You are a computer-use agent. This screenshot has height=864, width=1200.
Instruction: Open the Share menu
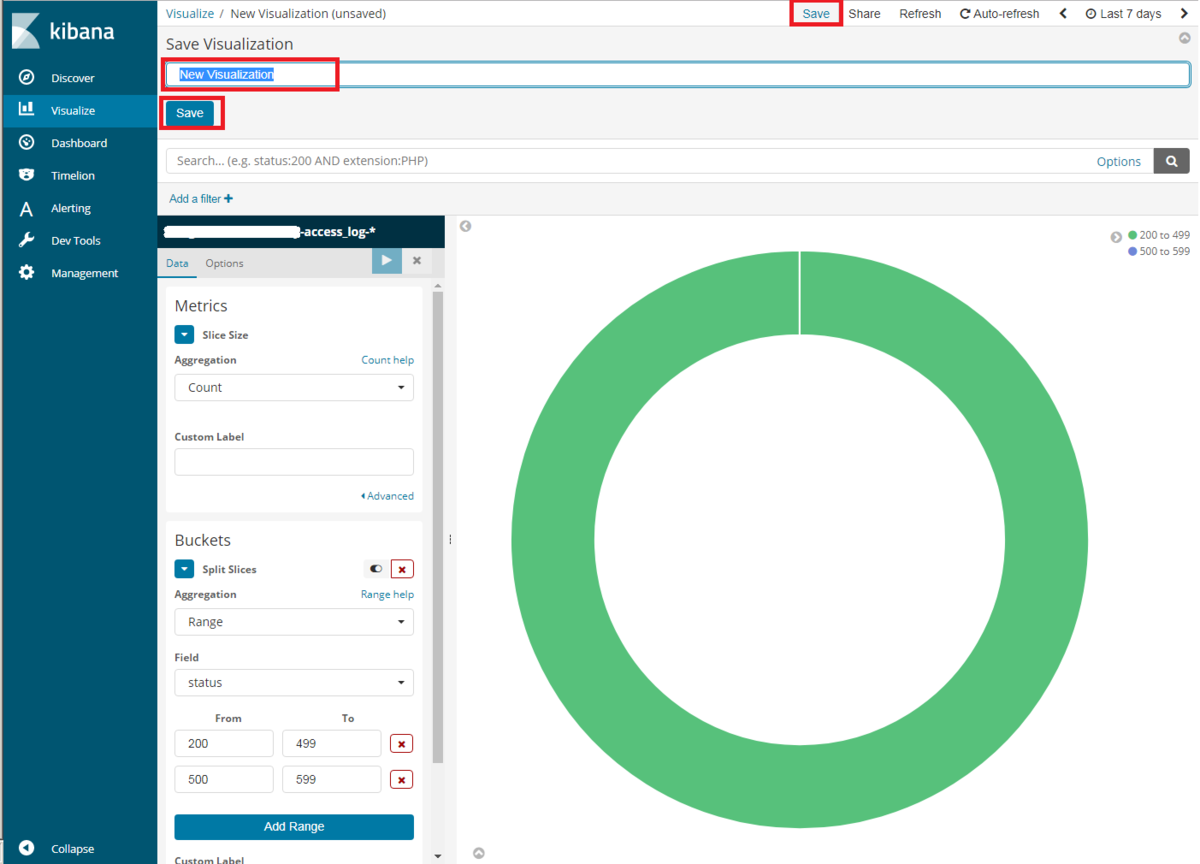(864, 14)
